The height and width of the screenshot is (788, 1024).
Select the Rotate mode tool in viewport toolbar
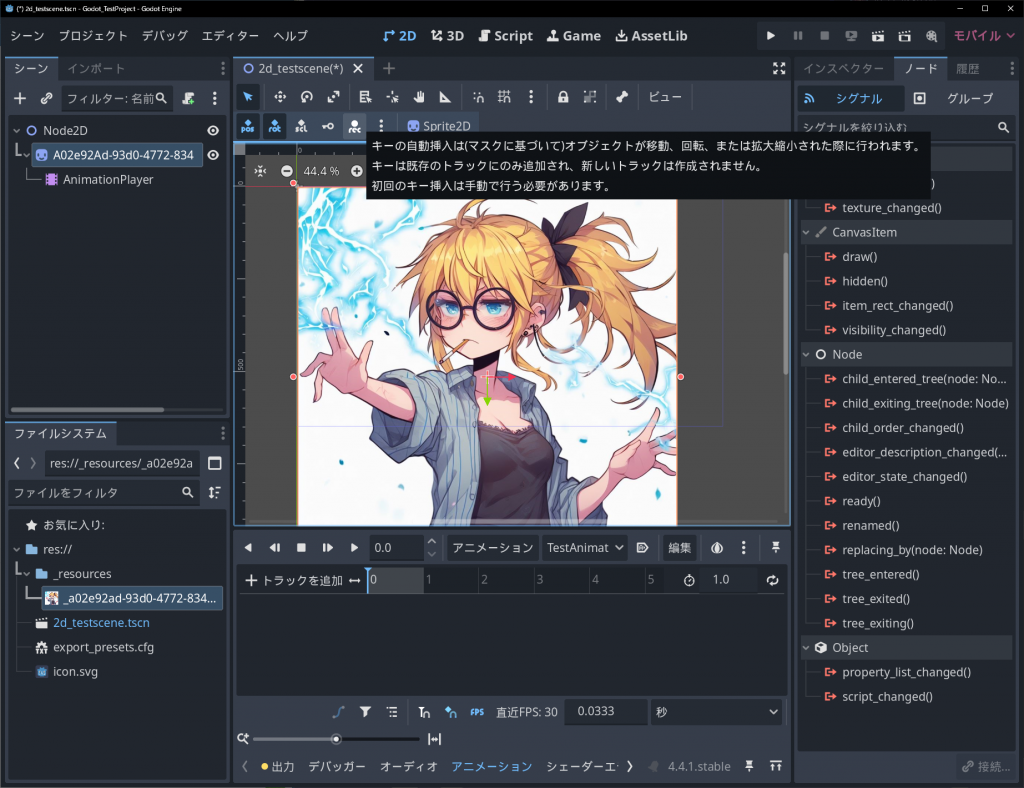click(x=306, y=97)
